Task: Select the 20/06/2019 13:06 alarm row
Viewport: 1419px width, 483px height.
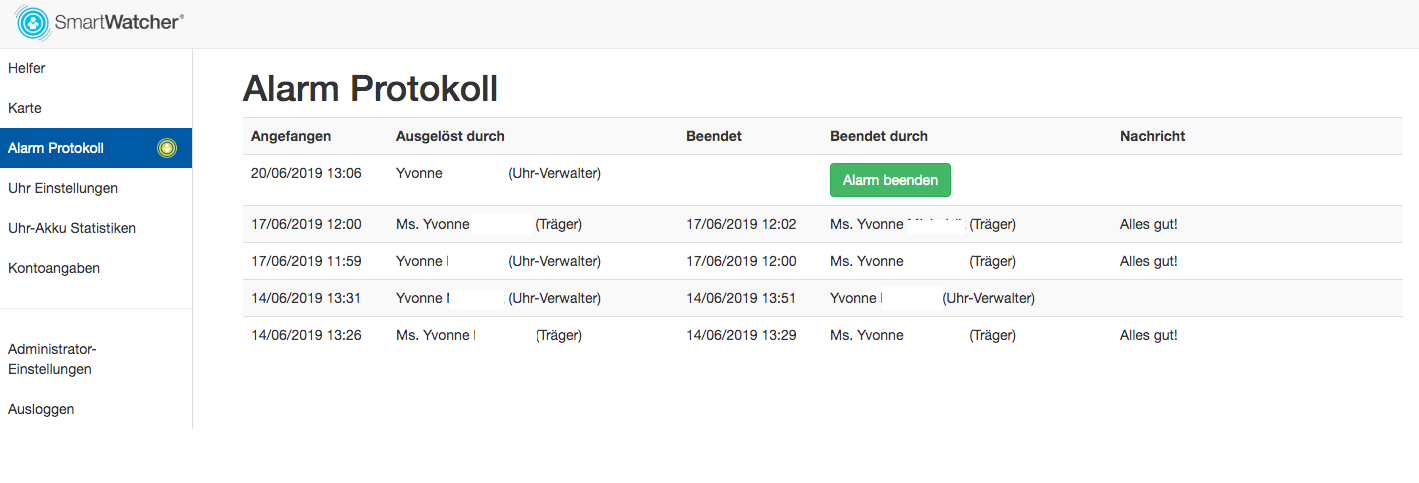Action: [x=822, y=180]
